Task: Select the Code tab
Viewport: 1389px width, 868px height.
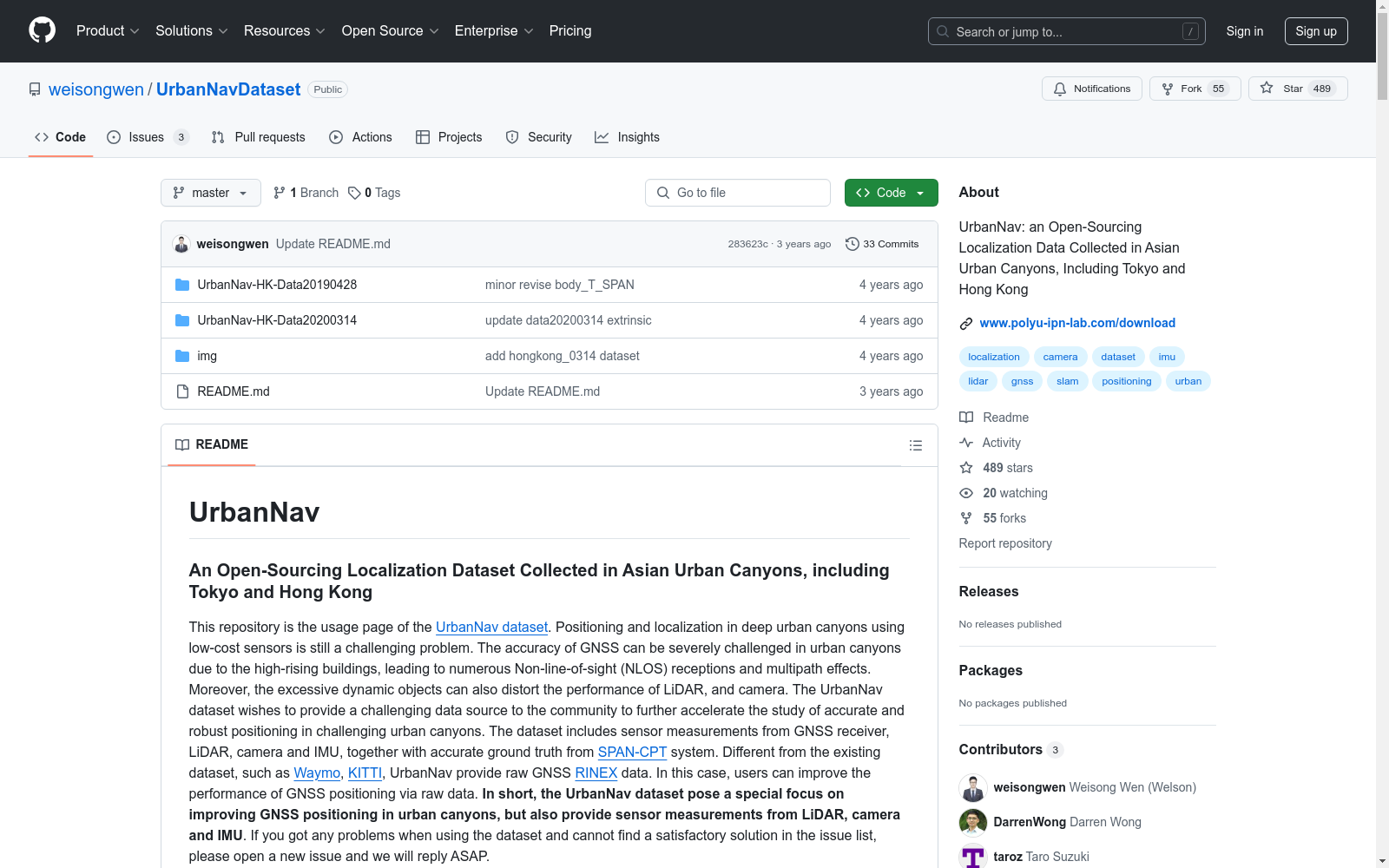Action: pyautogui.click(x=61, y=137)
